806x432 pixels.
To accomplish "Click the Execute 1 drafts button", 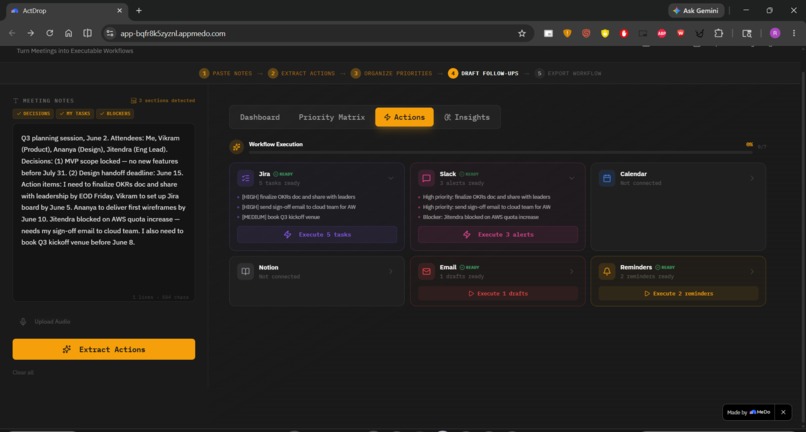I will [x=498, y=294].
